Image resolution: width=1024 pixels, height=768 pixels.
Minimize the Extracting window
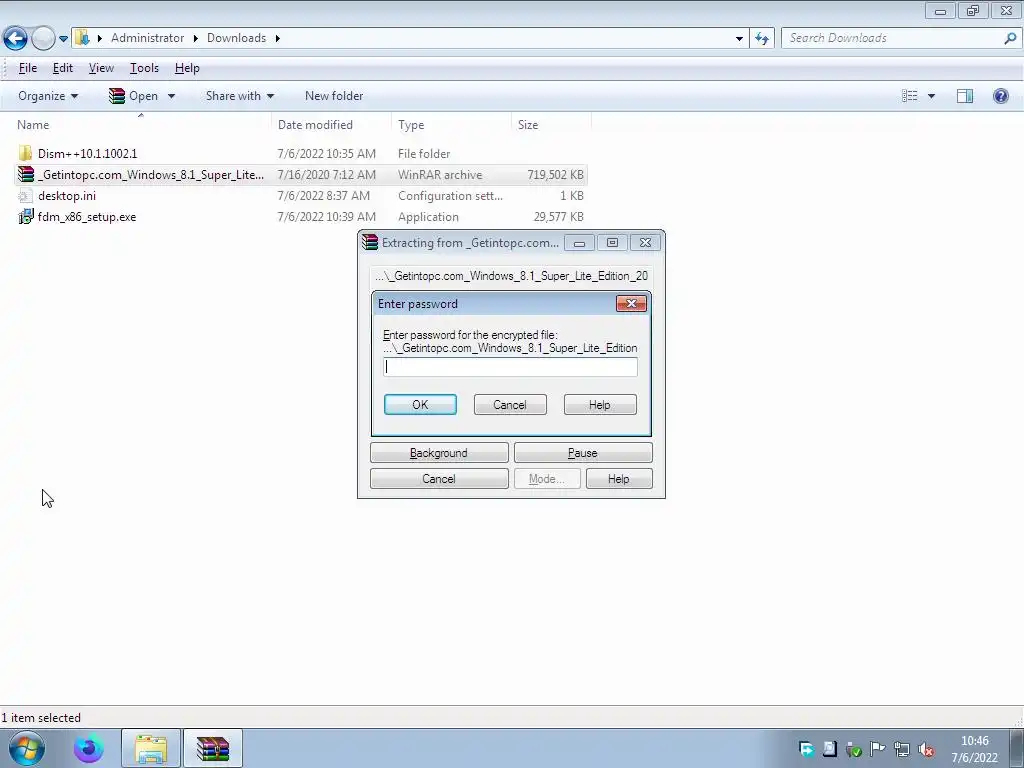tap(579, 243)
